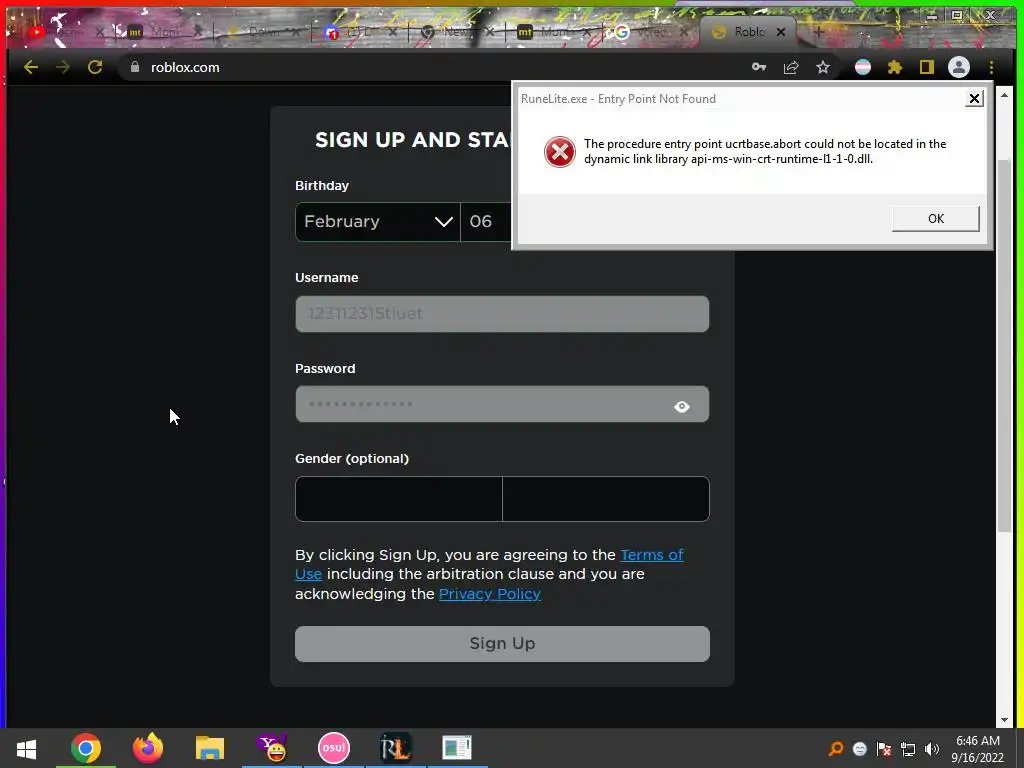The width and height of the screenshot is (1024, 768).
Task: Expand the February month dropdown
Action: 377,221
